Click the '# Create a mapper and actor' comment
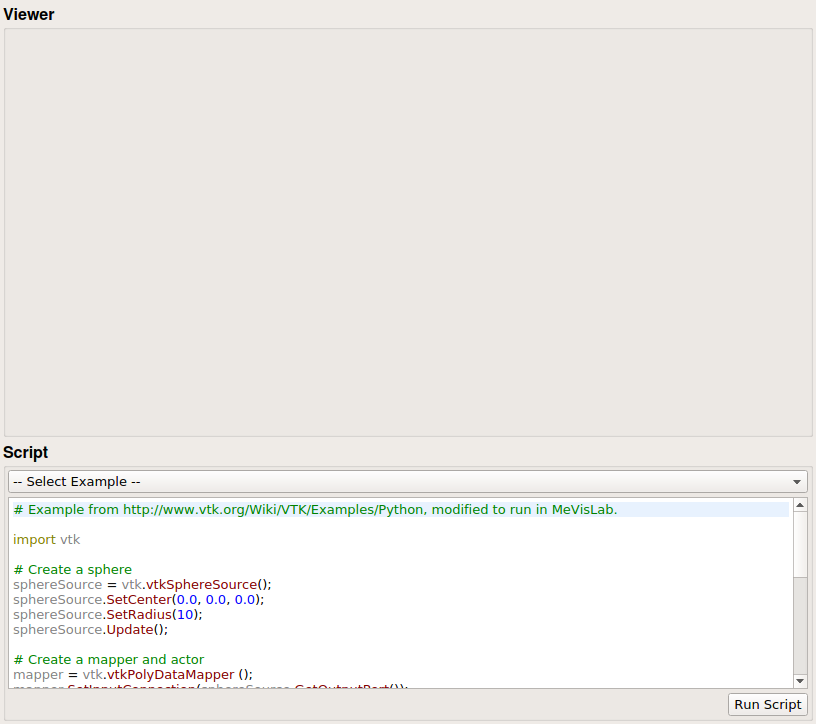The width and height of the screenshot is (816, 724). tap(108, 660)
